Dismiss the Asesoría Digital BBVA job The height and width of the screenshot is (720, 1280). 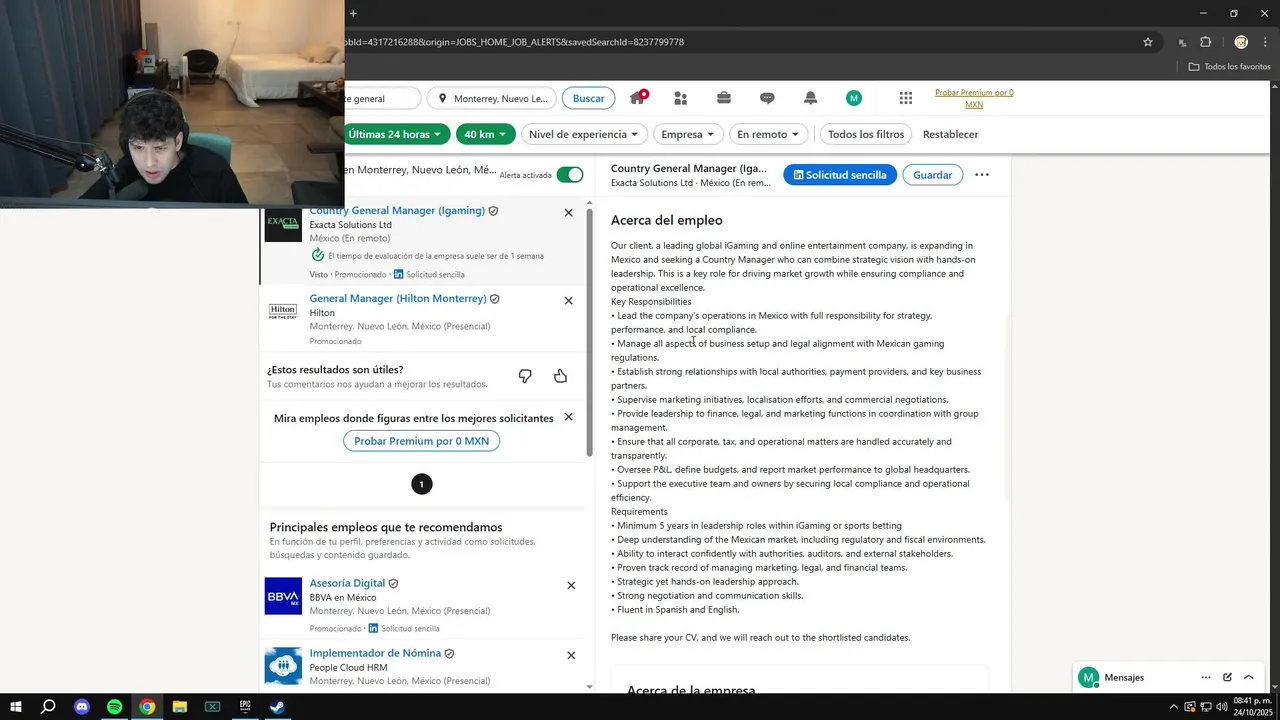[x=571, y=585]
